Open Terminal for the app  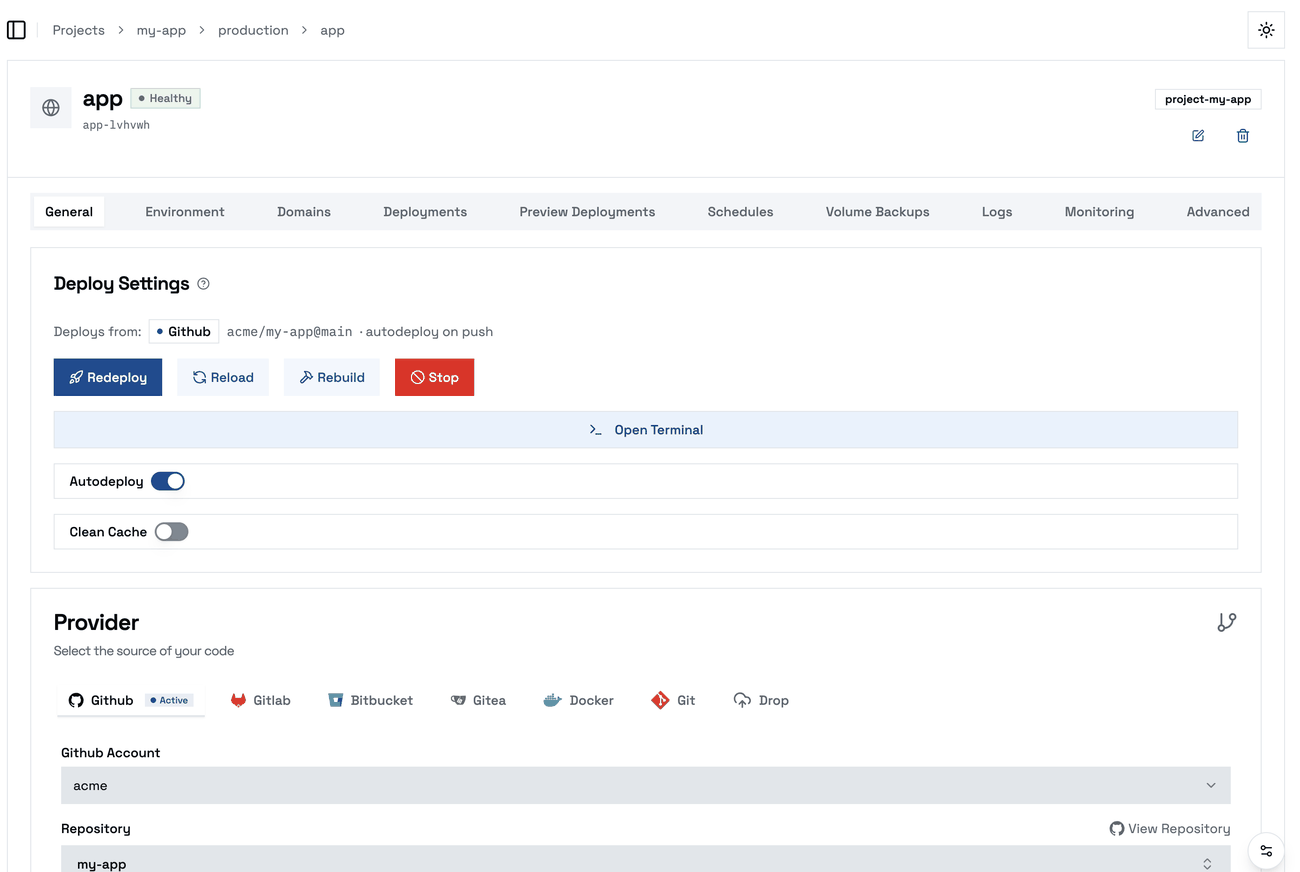646,430
